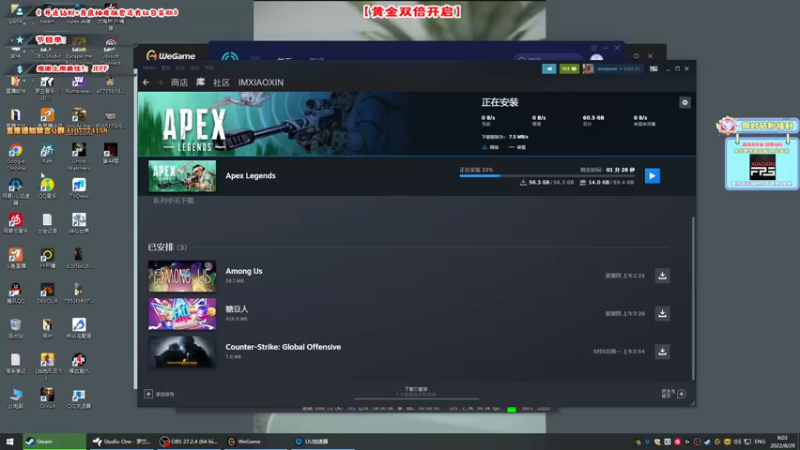Open download settings gear in Steam
800x450 pixels.
point(685,103)
